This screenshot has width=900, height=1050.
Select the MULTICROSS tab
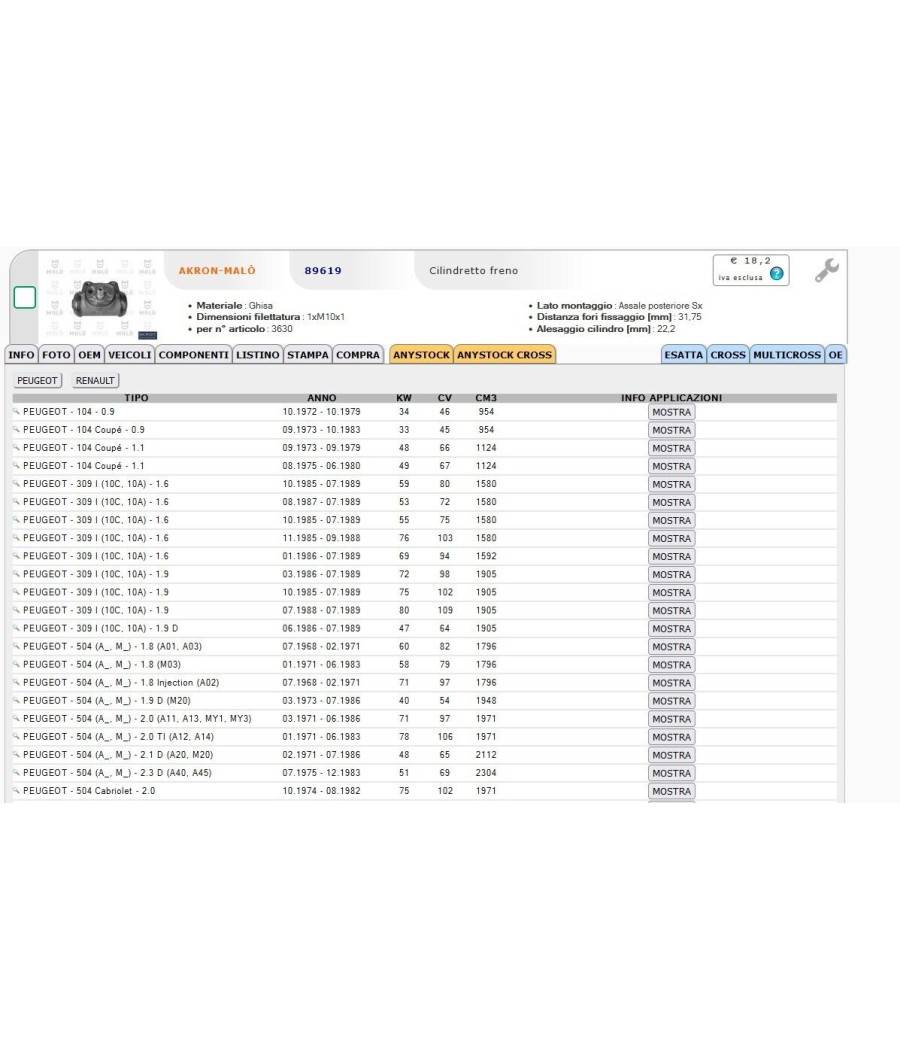pyautogui.click(x=787, y=355)
